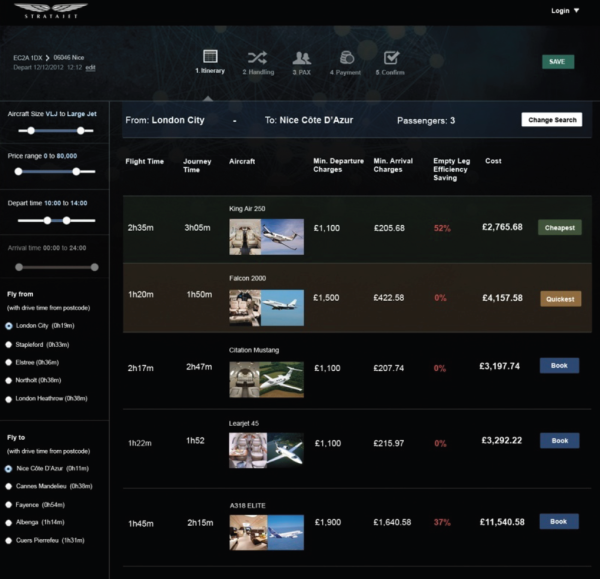View Learjet 45 interior thumbnail
Viewport: 600px width, 579px height.
click(x=248, y=450)
